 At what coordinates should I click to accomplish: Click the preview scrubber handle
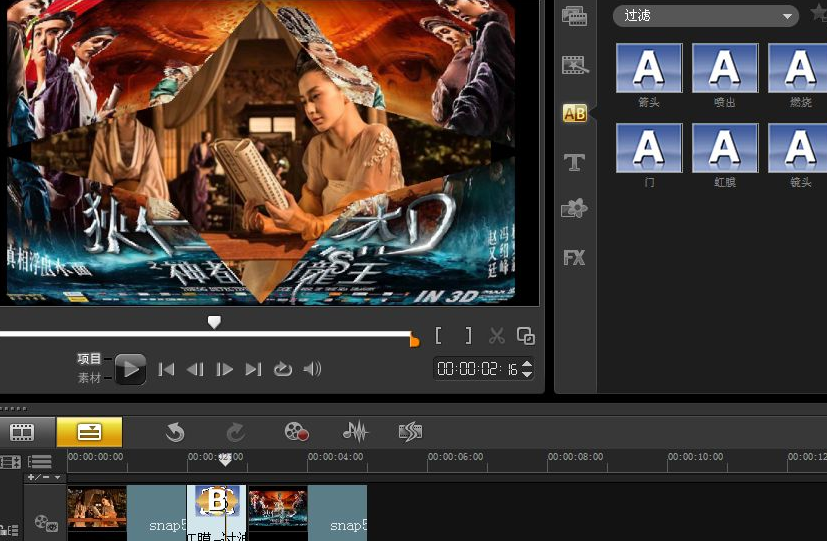[214, 322]
